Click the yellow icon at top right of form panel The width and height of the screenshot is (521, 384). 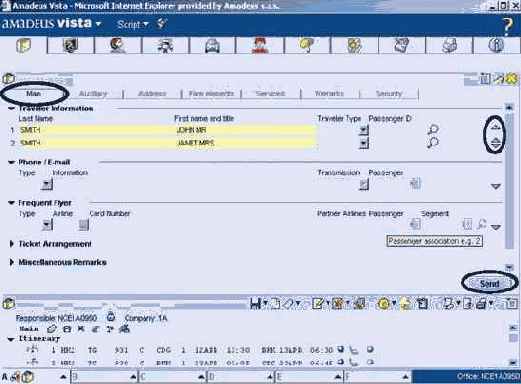(x=512, y=79)
